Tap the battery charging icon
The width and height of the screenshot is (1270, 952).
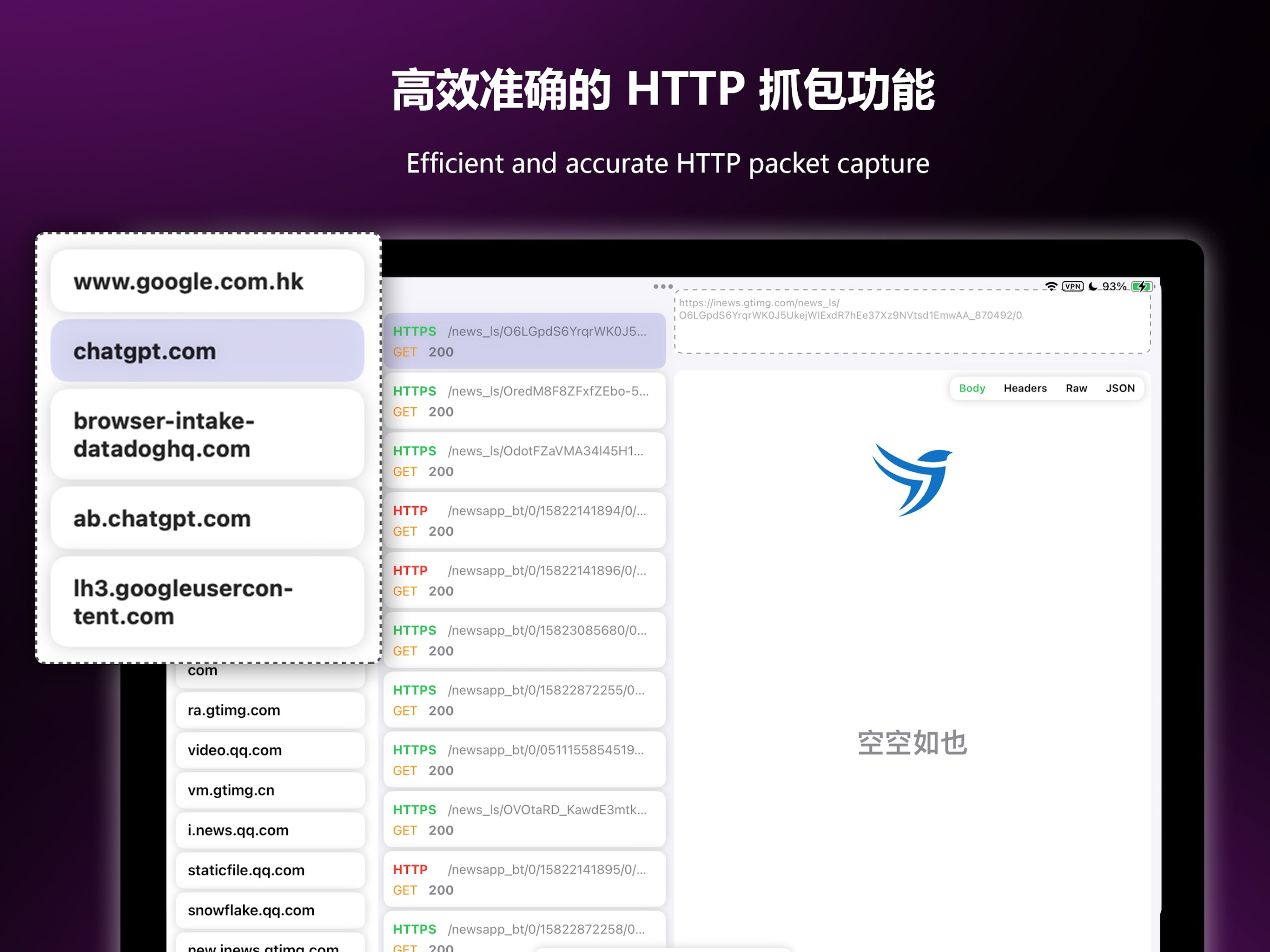1143,286
